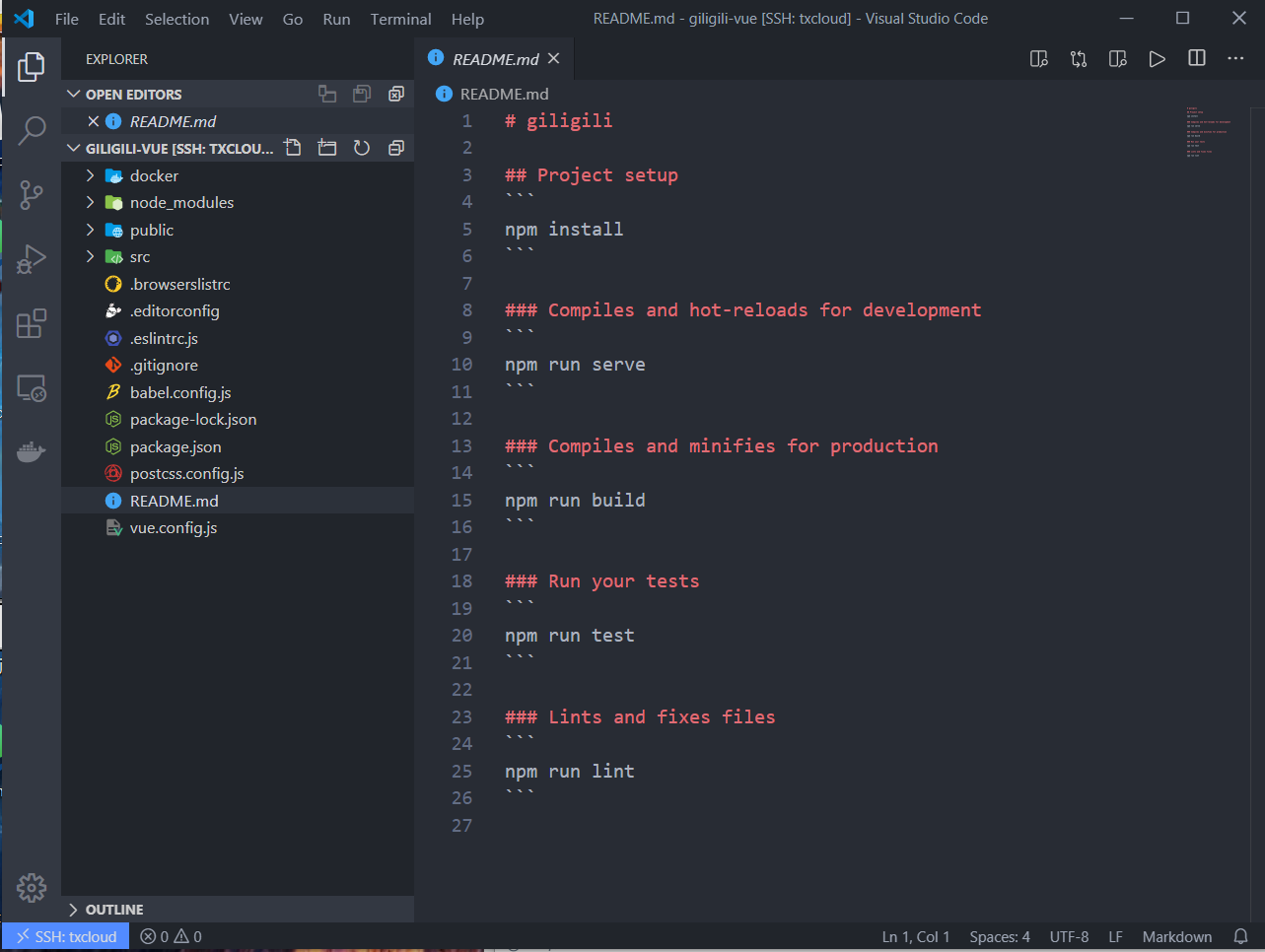Viewport: 1265px width, 952px height.
Task: Open the Run and Debug view
Action: (32, 259)
